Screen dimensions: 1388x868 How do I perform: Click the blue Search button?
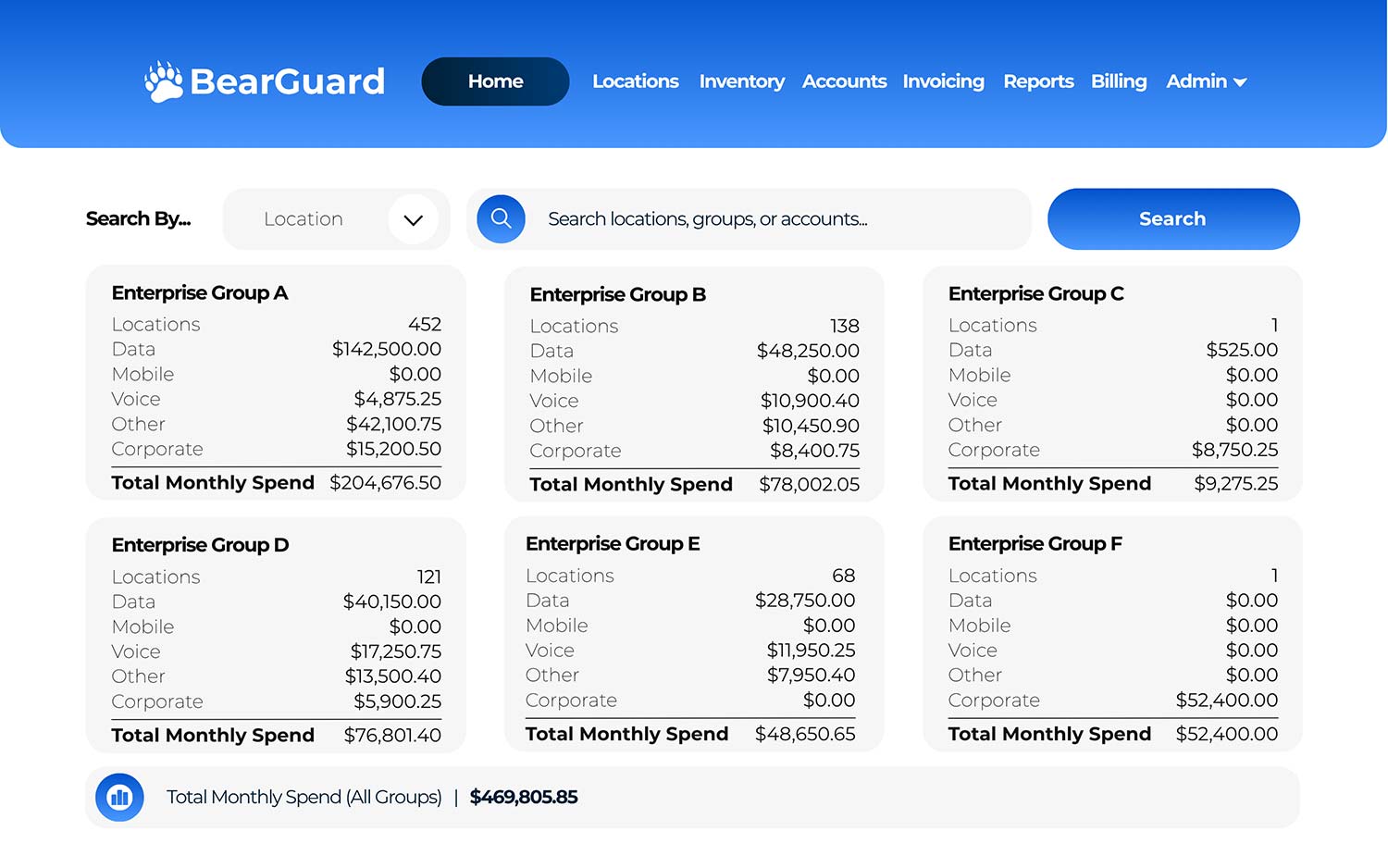[x=1173, y=219]
